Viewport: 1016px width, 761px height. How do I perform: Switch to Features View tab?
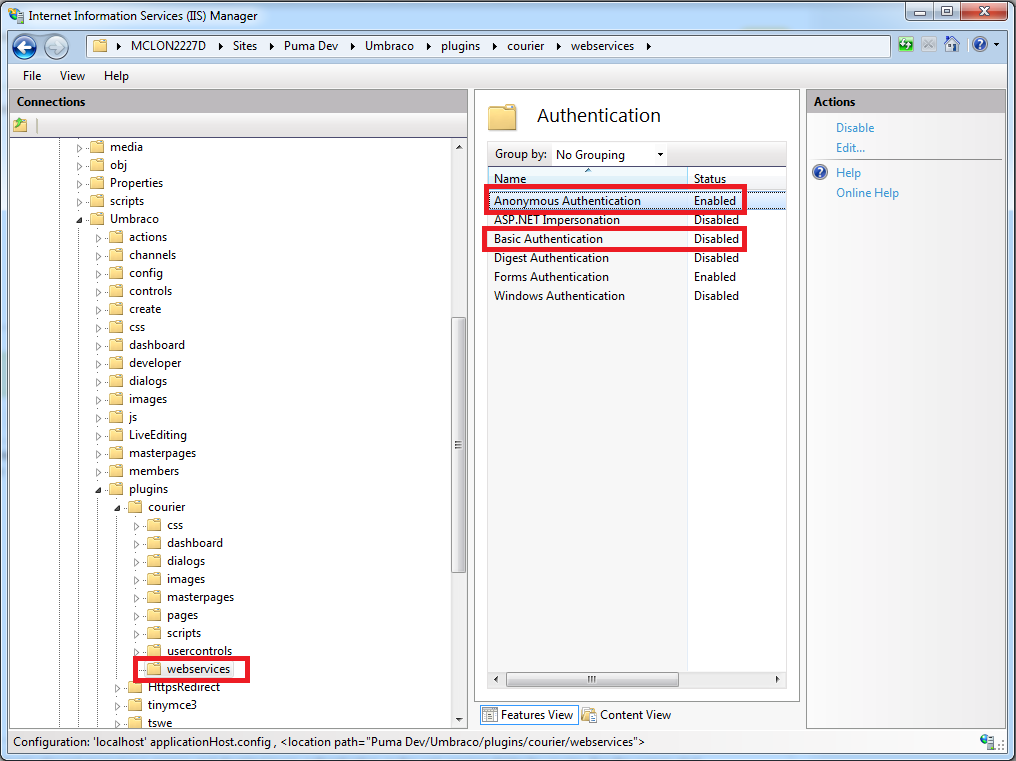tap(529, 715)
